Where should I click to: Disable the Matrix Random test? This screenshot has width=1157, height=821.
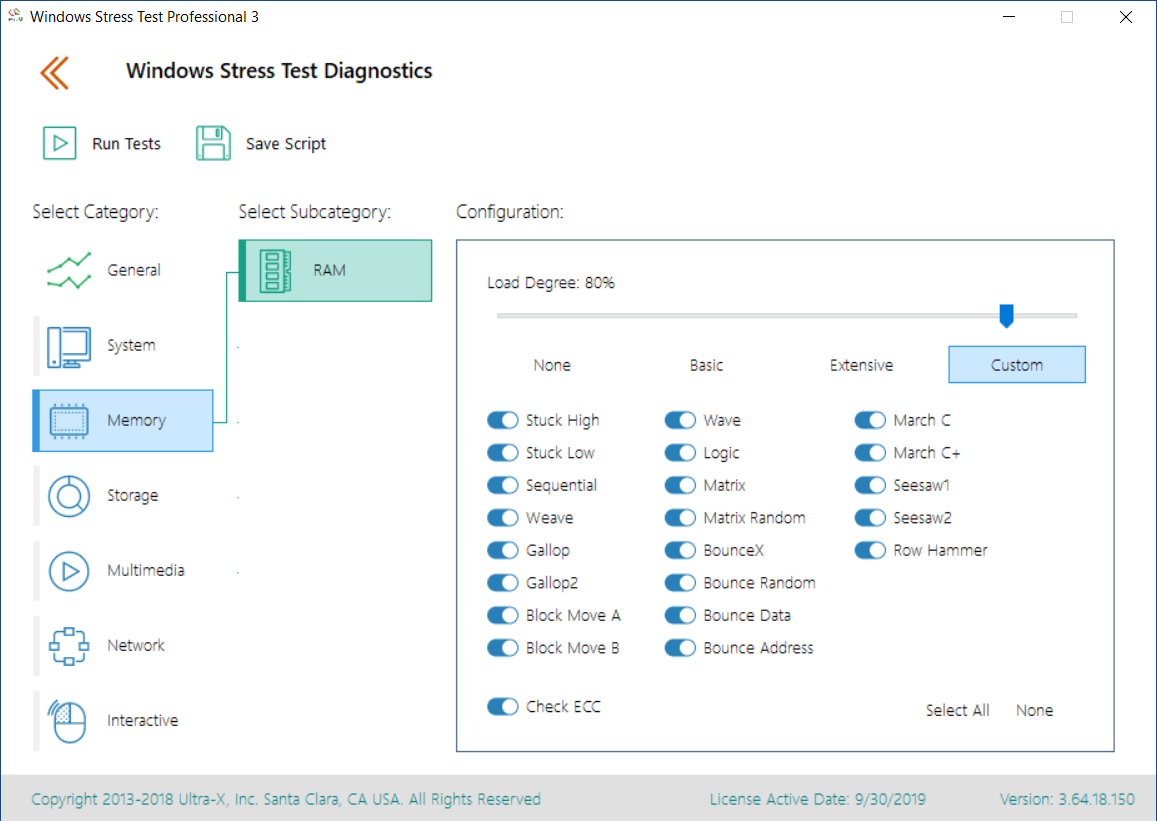[x=680, y=518]
